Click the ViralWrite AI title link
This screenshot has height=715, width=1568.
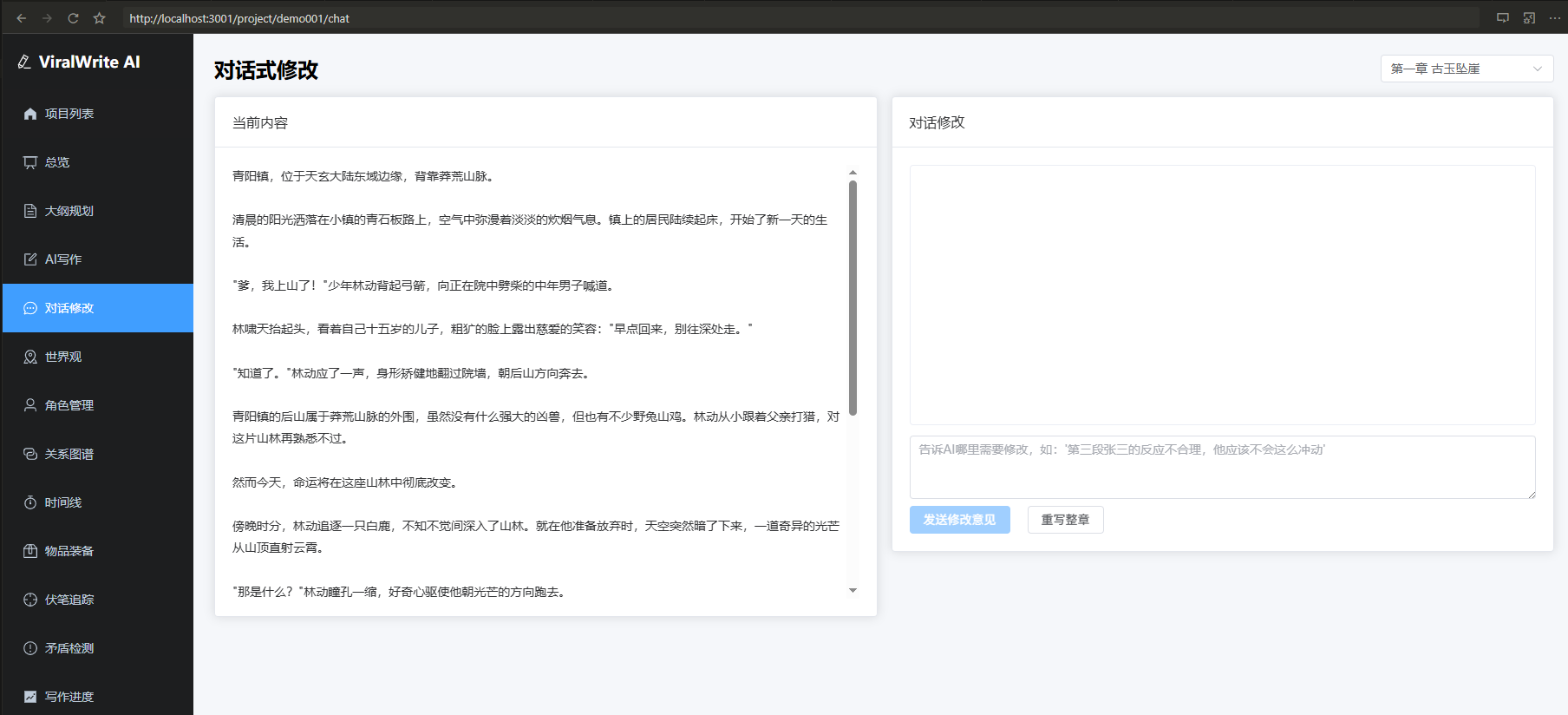point(89,62)
